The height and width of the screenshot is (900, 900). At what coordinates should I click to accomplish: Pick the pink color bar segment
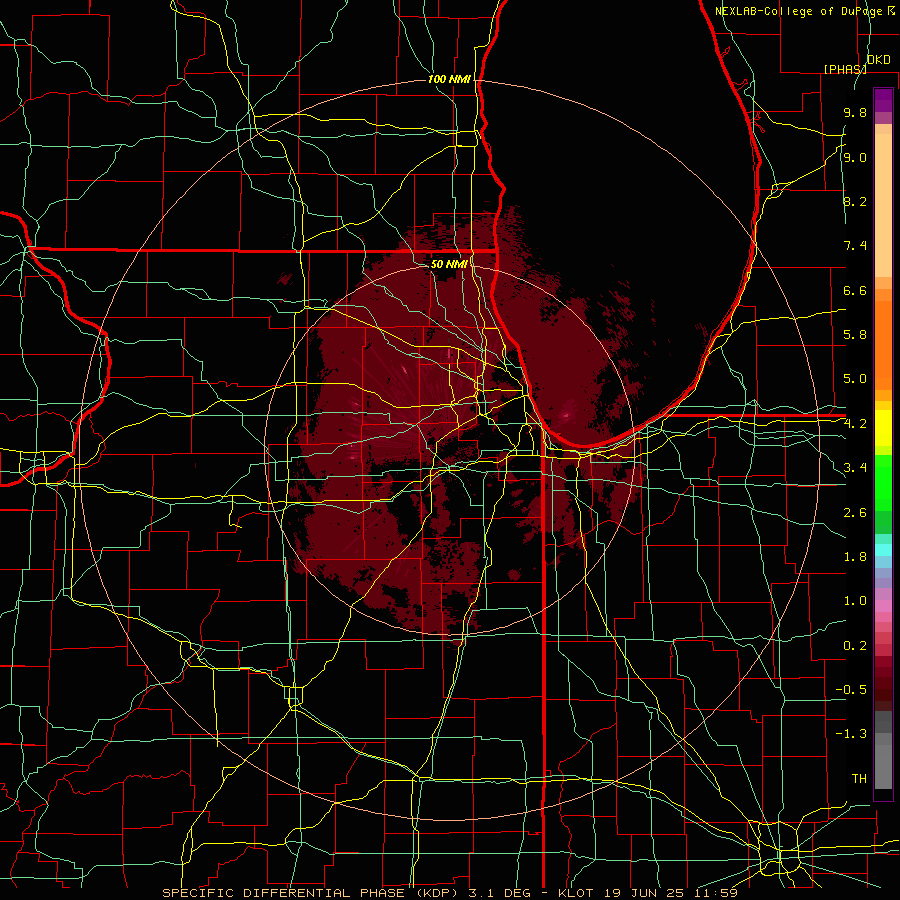[883, 606]
